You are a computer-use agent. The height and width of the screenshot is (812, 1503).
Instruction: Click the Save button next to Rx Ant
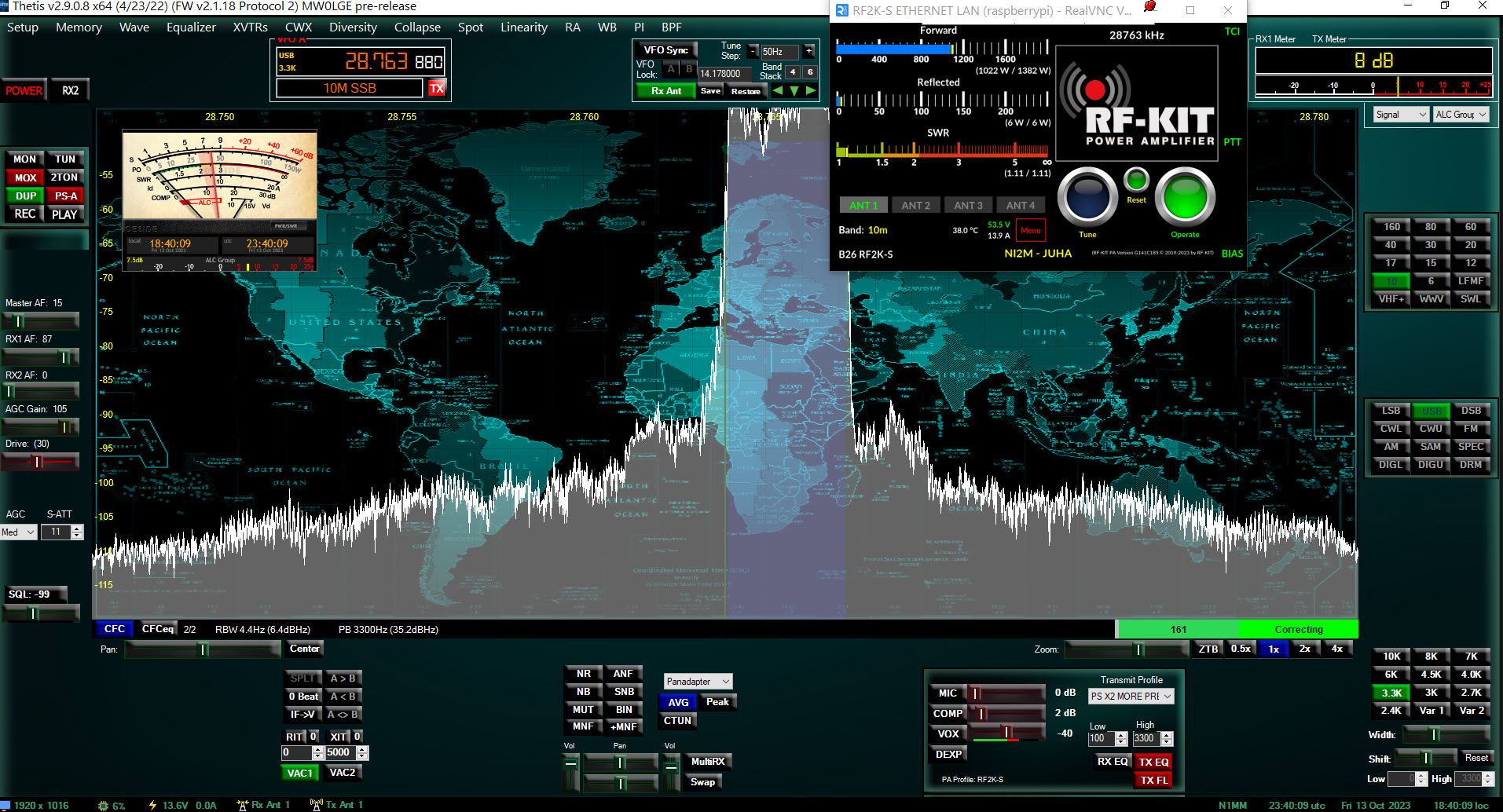[x=710, y=91]
